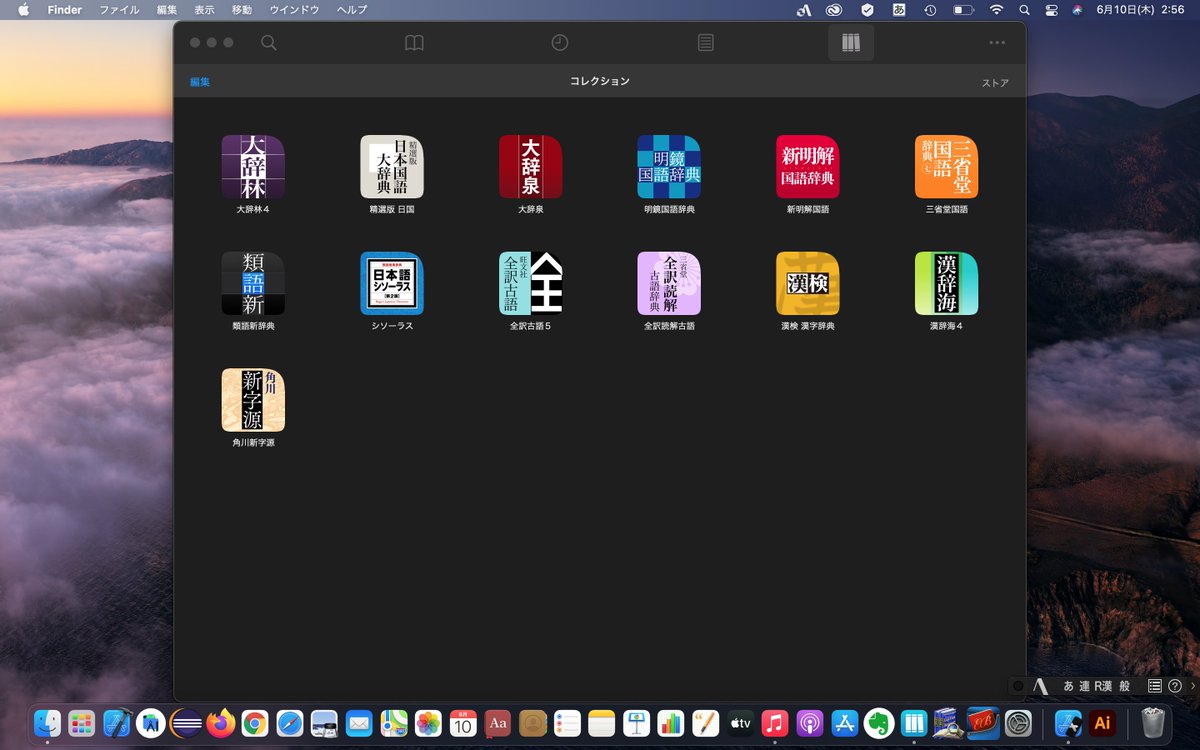This screenshot has height=750, width=1200.
Task: Open the 類語新辞典 thesaurus
Action: [253, 283]
